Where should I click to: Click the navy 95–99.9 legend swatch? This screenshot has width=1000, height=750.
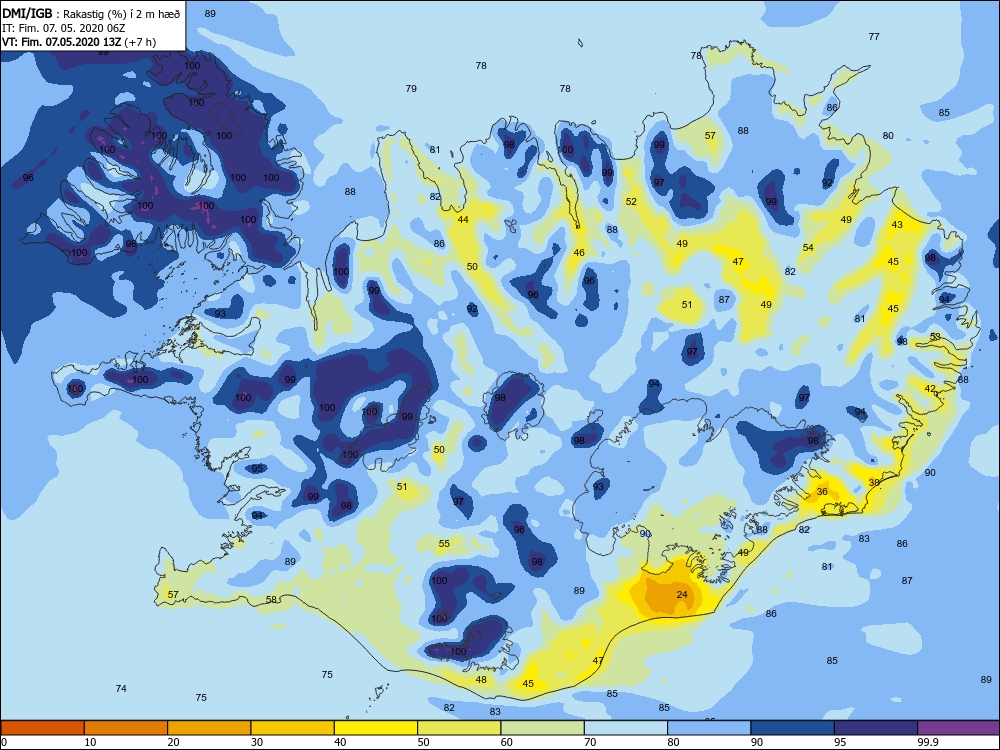876,728
